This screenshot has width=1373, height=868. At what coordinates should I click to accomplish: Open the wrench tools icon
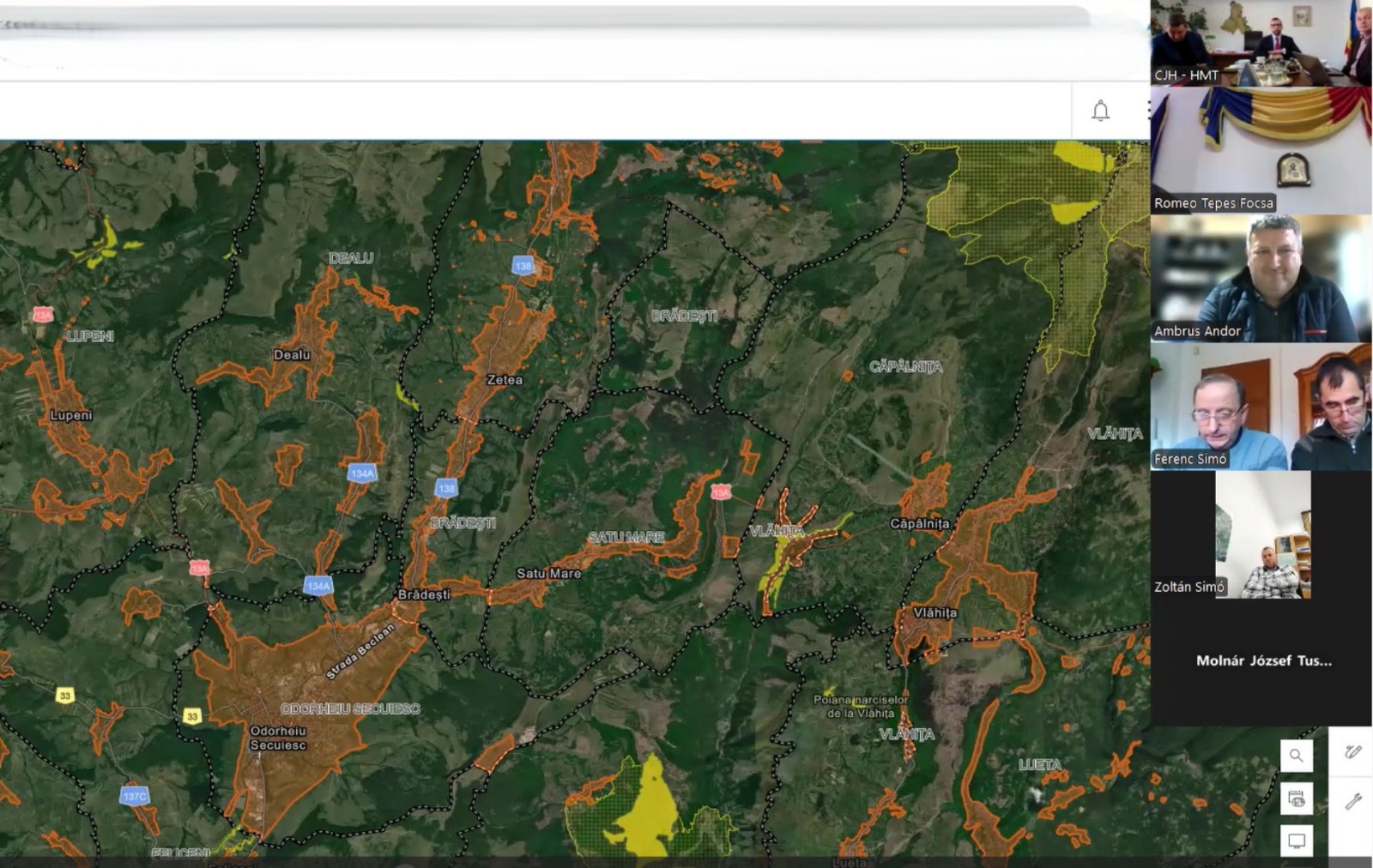[x=1353, y=801]
